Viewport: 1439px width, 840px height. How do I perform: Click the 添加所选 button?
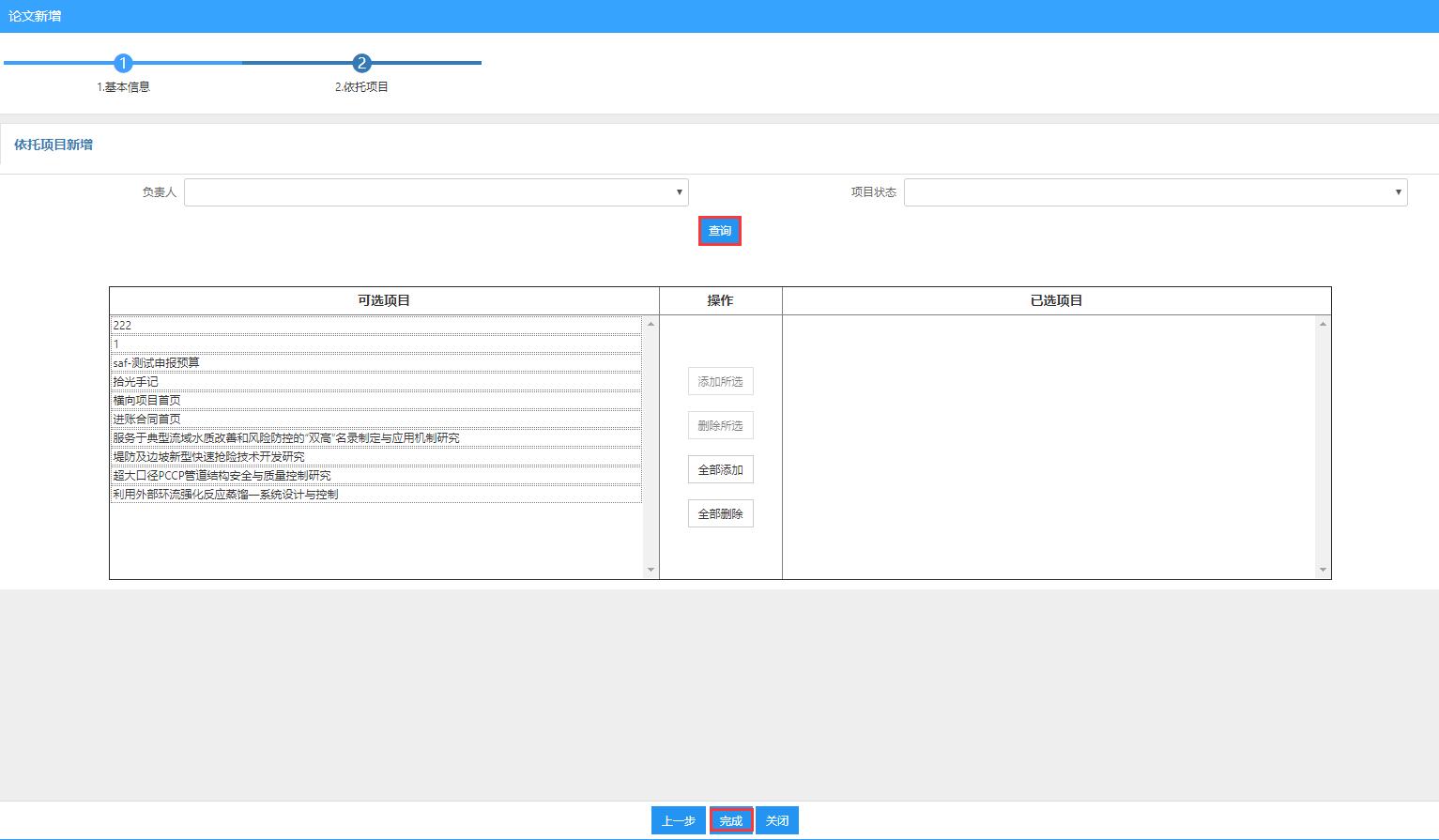720,382
